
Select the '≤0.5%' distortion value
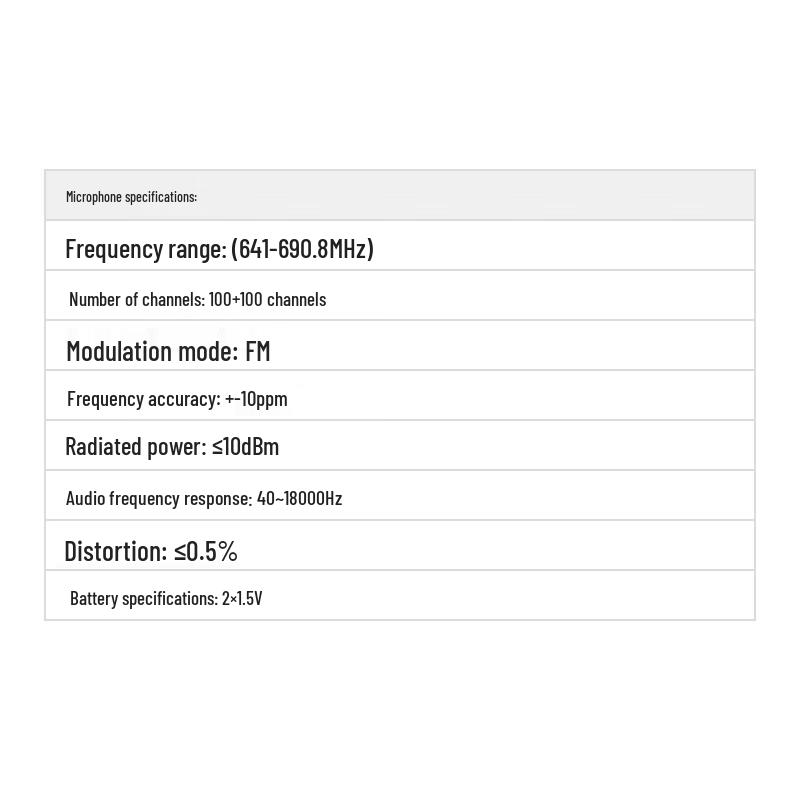click(206, 551)
